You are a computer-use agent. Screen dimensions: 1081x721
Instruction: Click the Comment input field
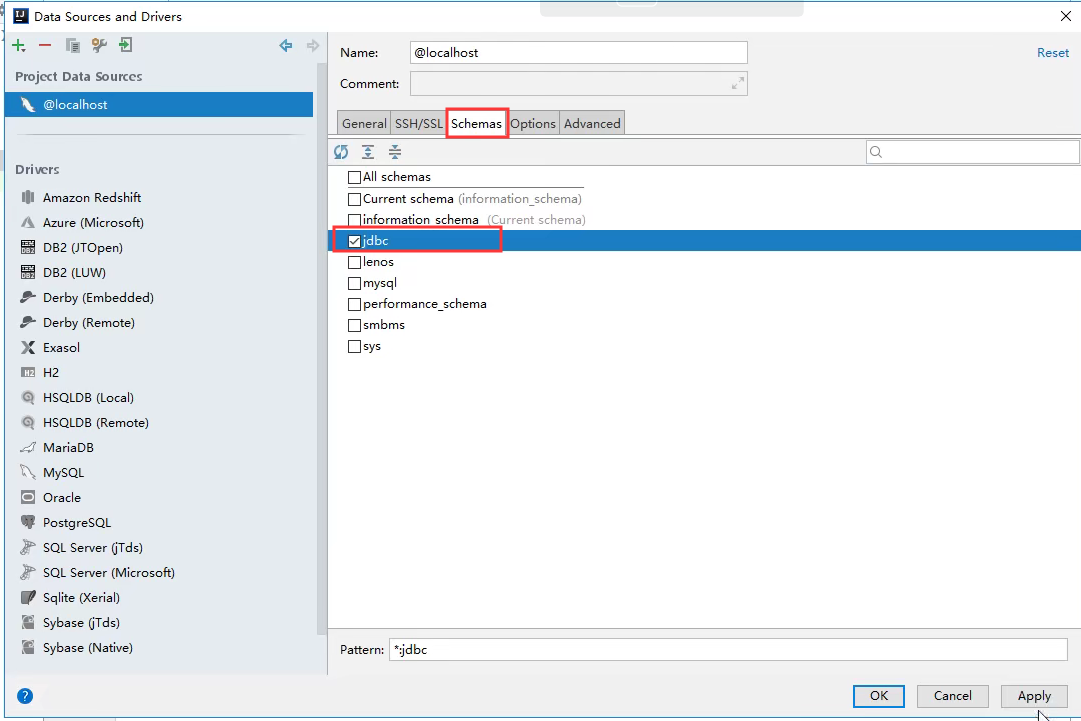click(578, 83)
